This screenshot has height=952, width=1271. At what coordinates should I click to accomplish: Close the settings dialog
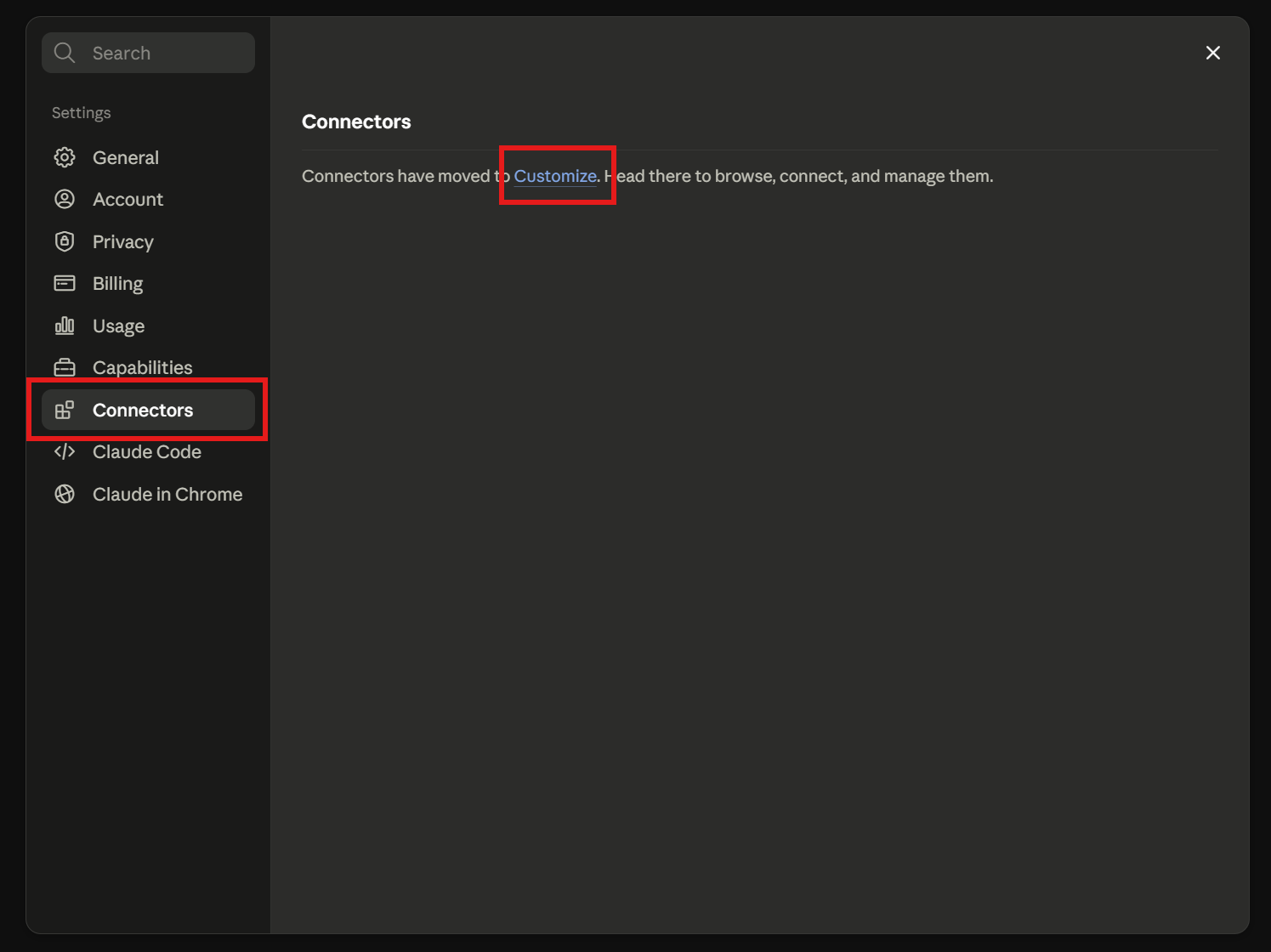point(1213,53)
